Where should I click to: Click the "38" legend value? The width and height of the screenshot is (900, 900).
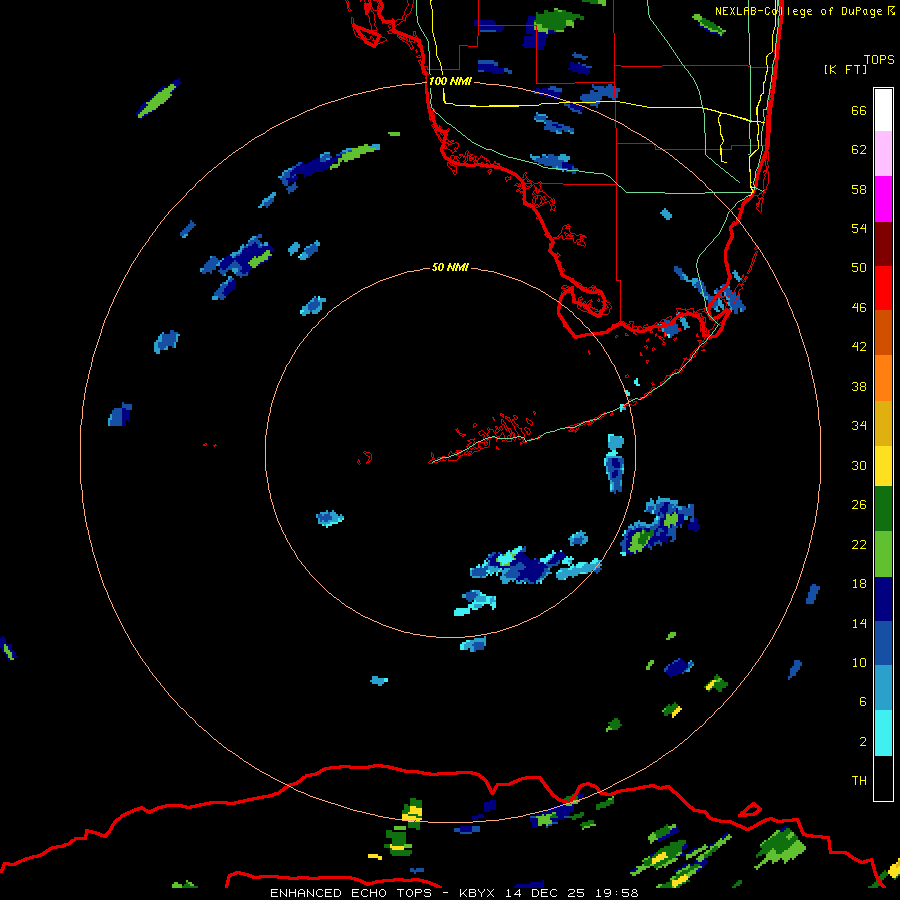[x=859, y=386]
